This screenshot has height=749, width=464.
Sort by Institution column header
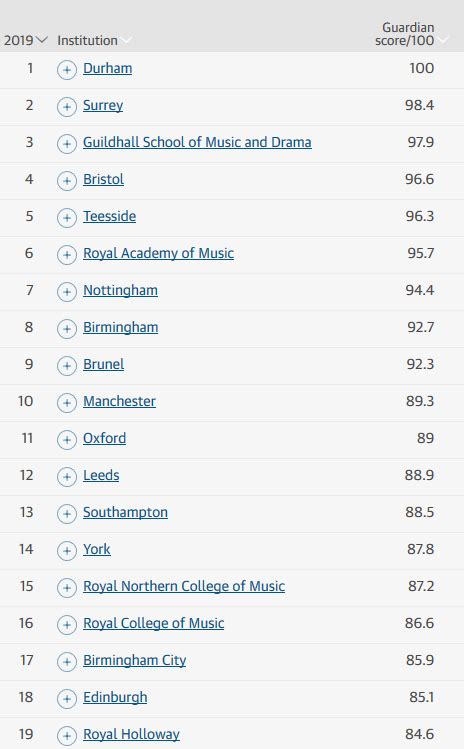(87, 41)
